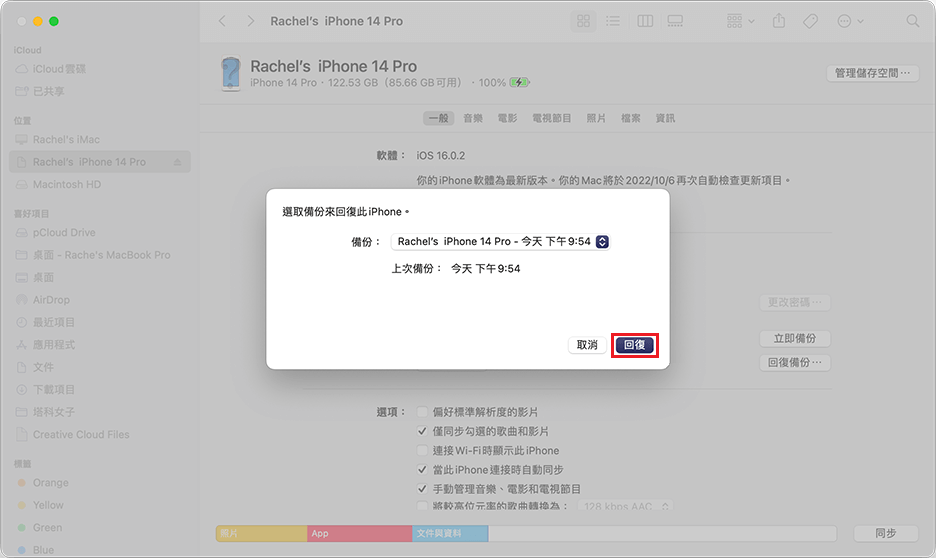Open the 備份 backup selection dropdown
This screenshot has width=936, height=558.
500,242
